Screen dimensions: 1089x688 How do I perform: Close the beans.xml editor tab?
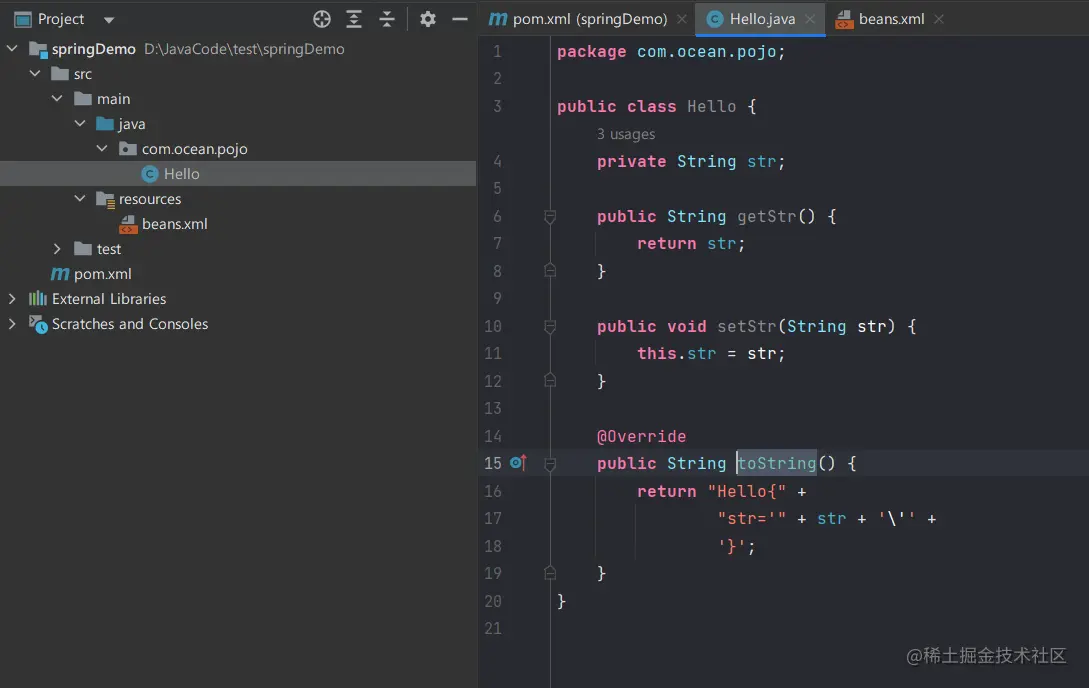[x=939, y=19]
